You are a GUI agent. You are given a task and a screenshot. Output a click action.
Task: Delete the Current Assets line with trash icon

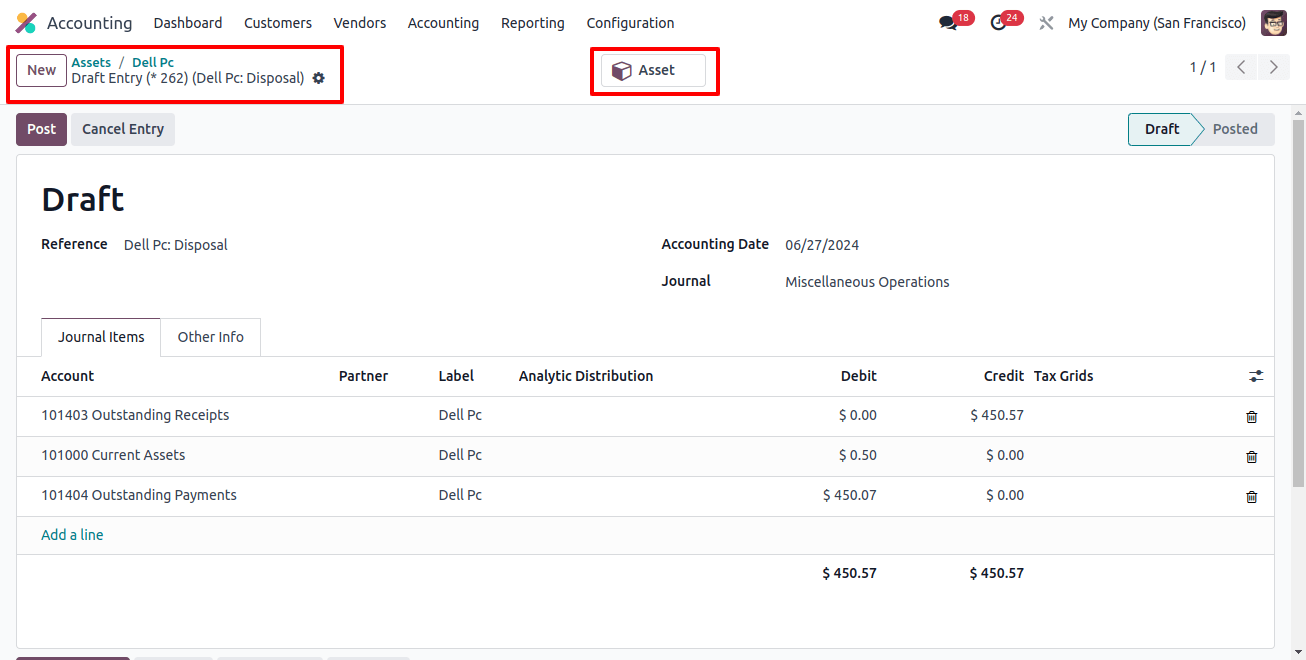(x=1251, y=457)
